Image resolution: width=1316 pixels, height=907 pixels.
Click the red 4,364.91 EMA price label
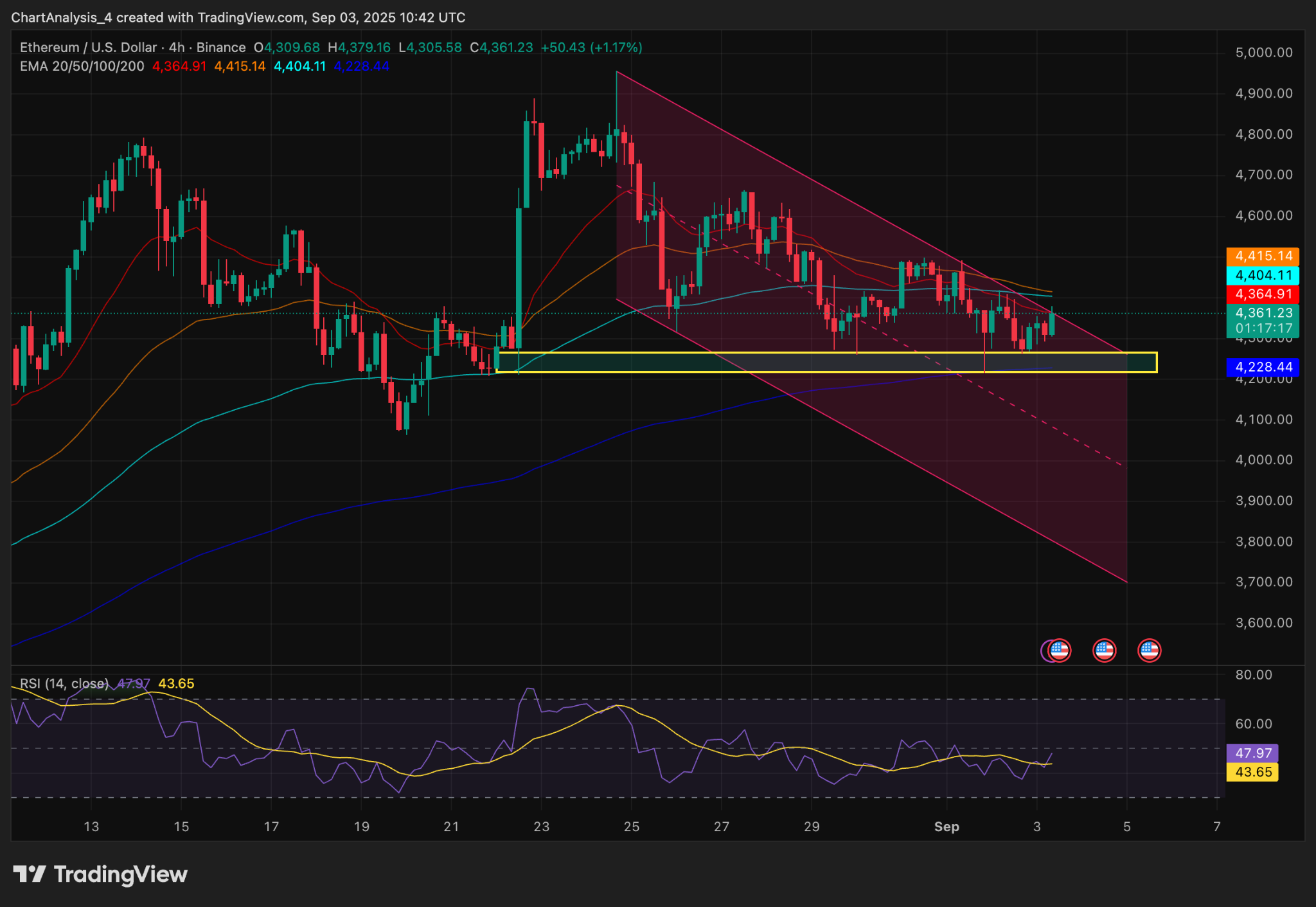(1263, 294)
